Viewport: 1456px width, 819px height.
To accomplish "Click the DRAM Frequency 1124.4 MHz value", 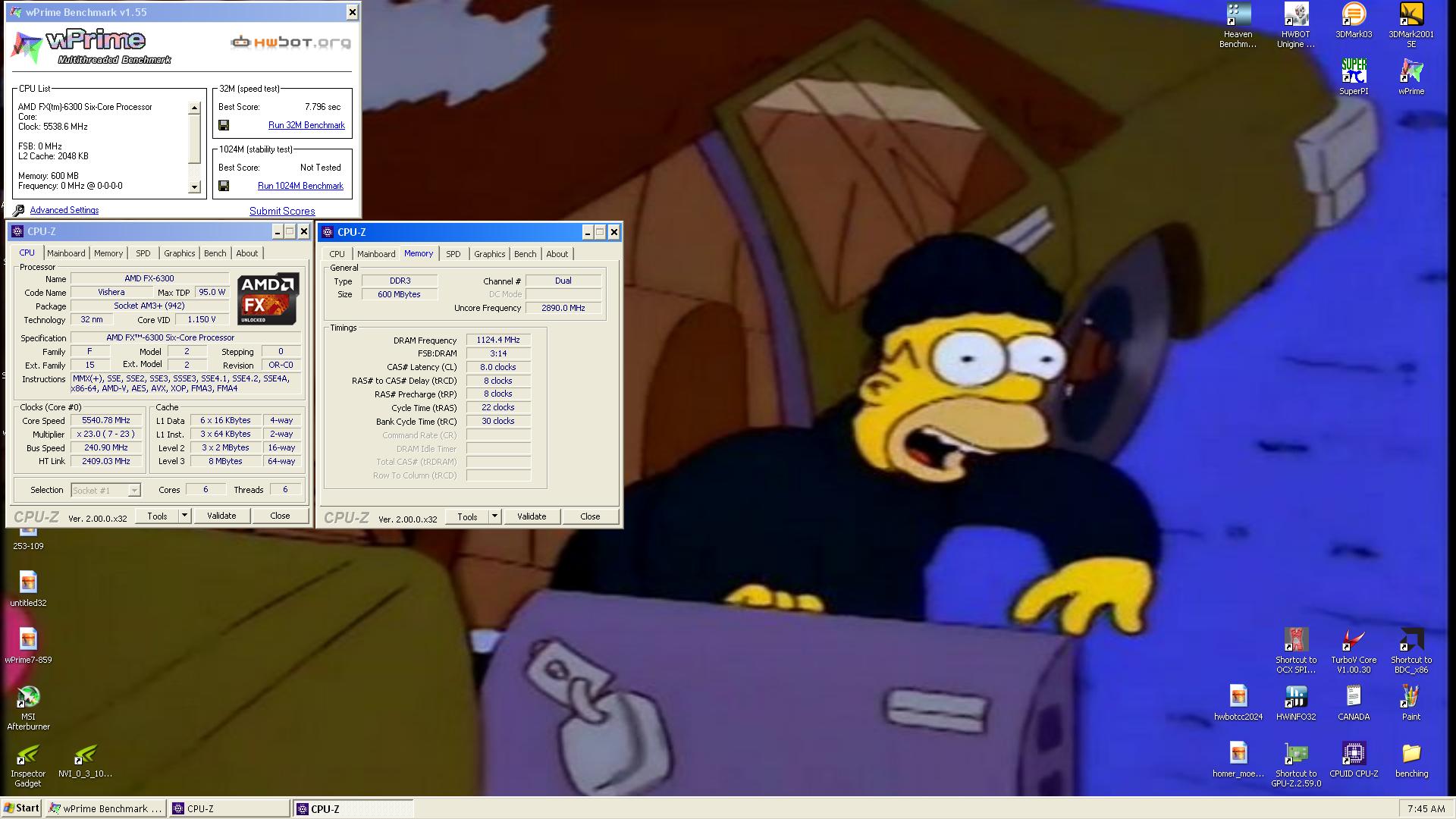I will 498,340.
